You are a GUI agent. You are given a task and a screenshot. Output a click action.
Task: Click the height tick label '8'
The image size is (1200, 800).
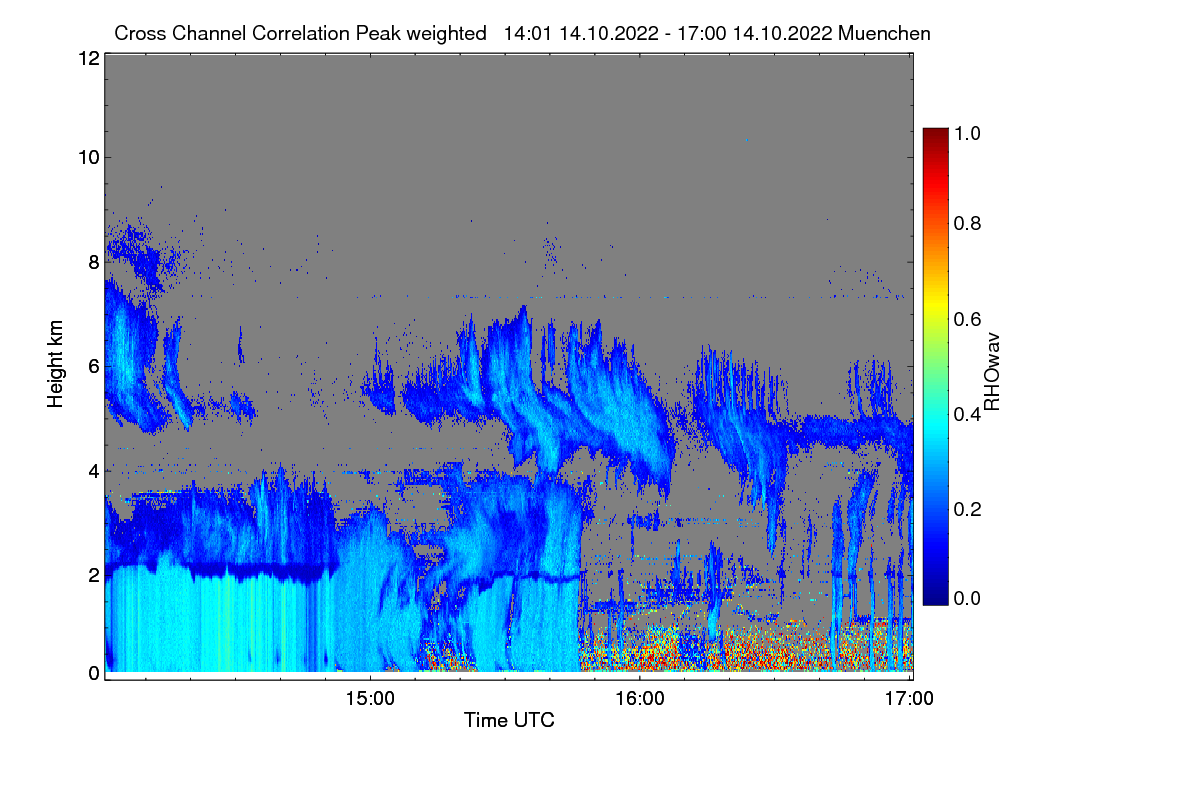[x=93, y=262]
